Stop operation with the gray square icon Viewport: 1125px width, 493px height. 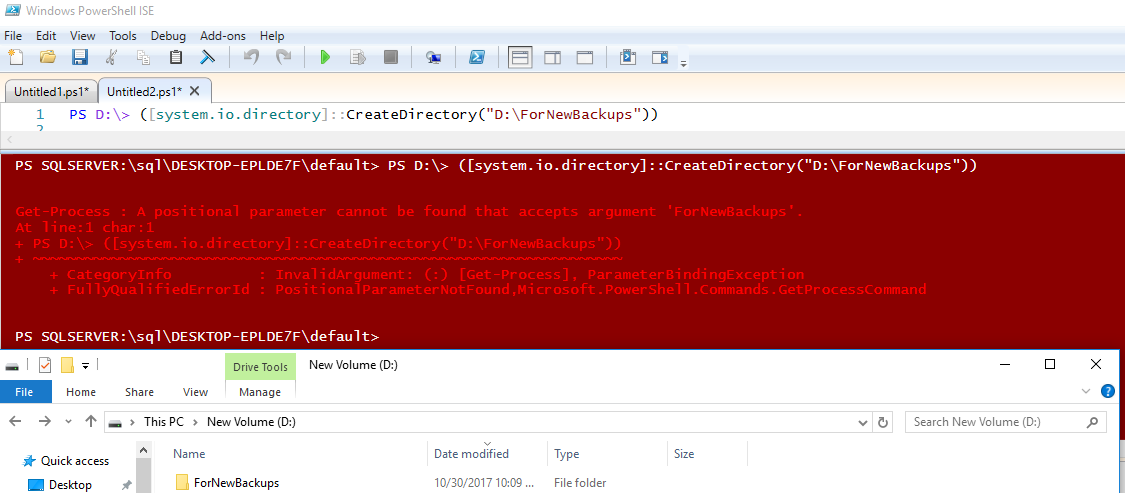pos(390,57)
